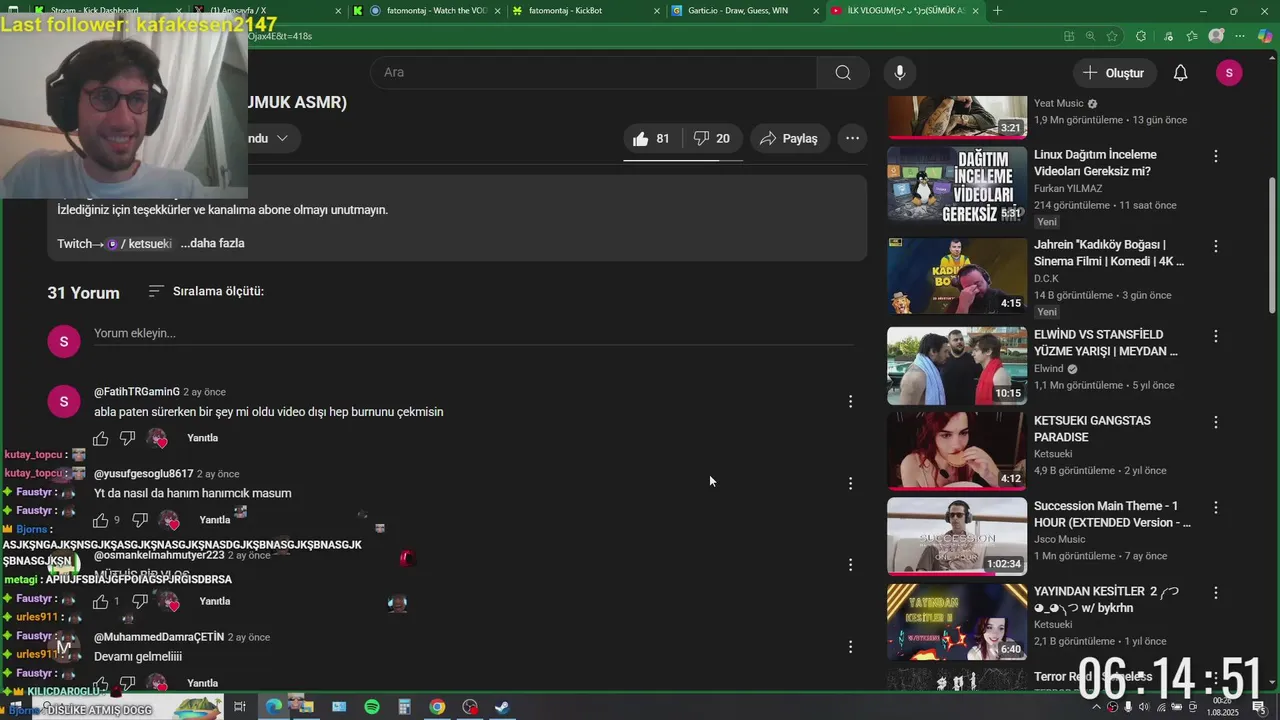Viewport: 1280px width, 720px height.
Task: Like the yusufgesoglu8617 comment
Action: point(101,520)
